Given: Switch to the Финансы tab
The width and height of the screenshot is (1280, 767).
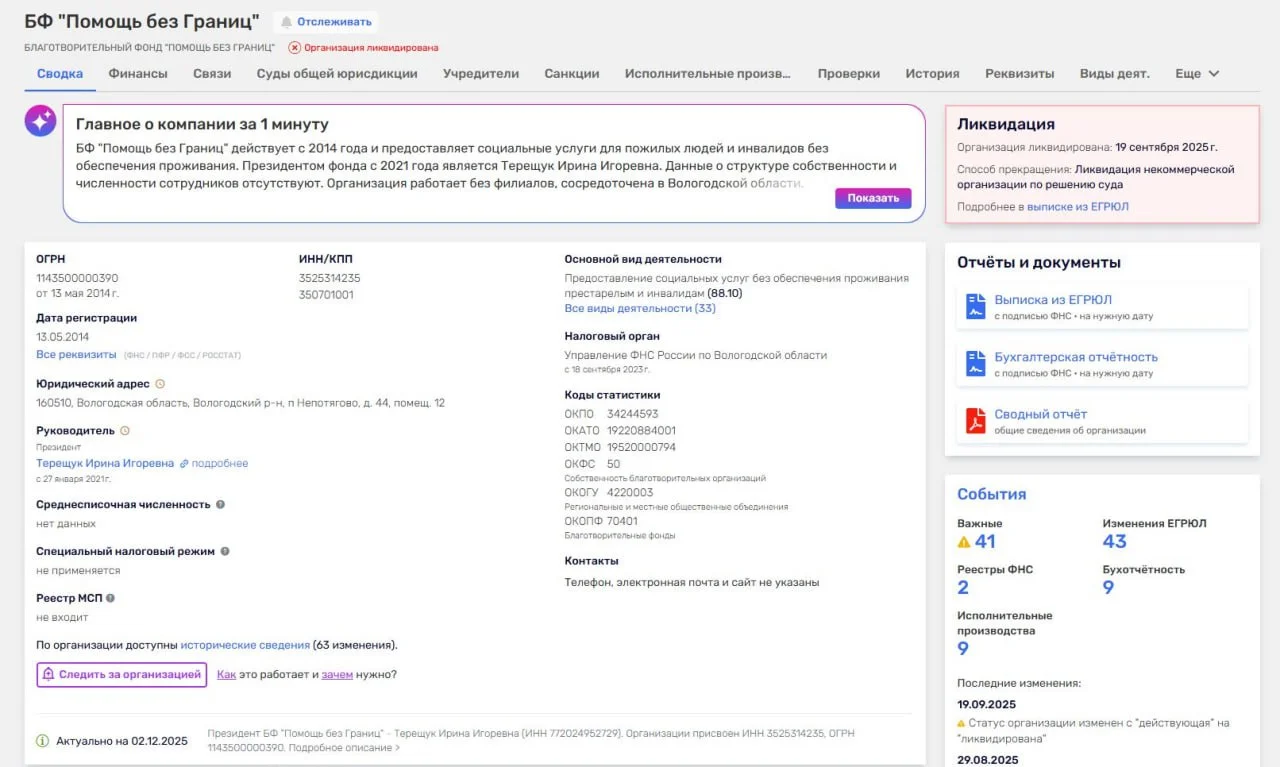Looking at the screenshot, I should 138,73.
